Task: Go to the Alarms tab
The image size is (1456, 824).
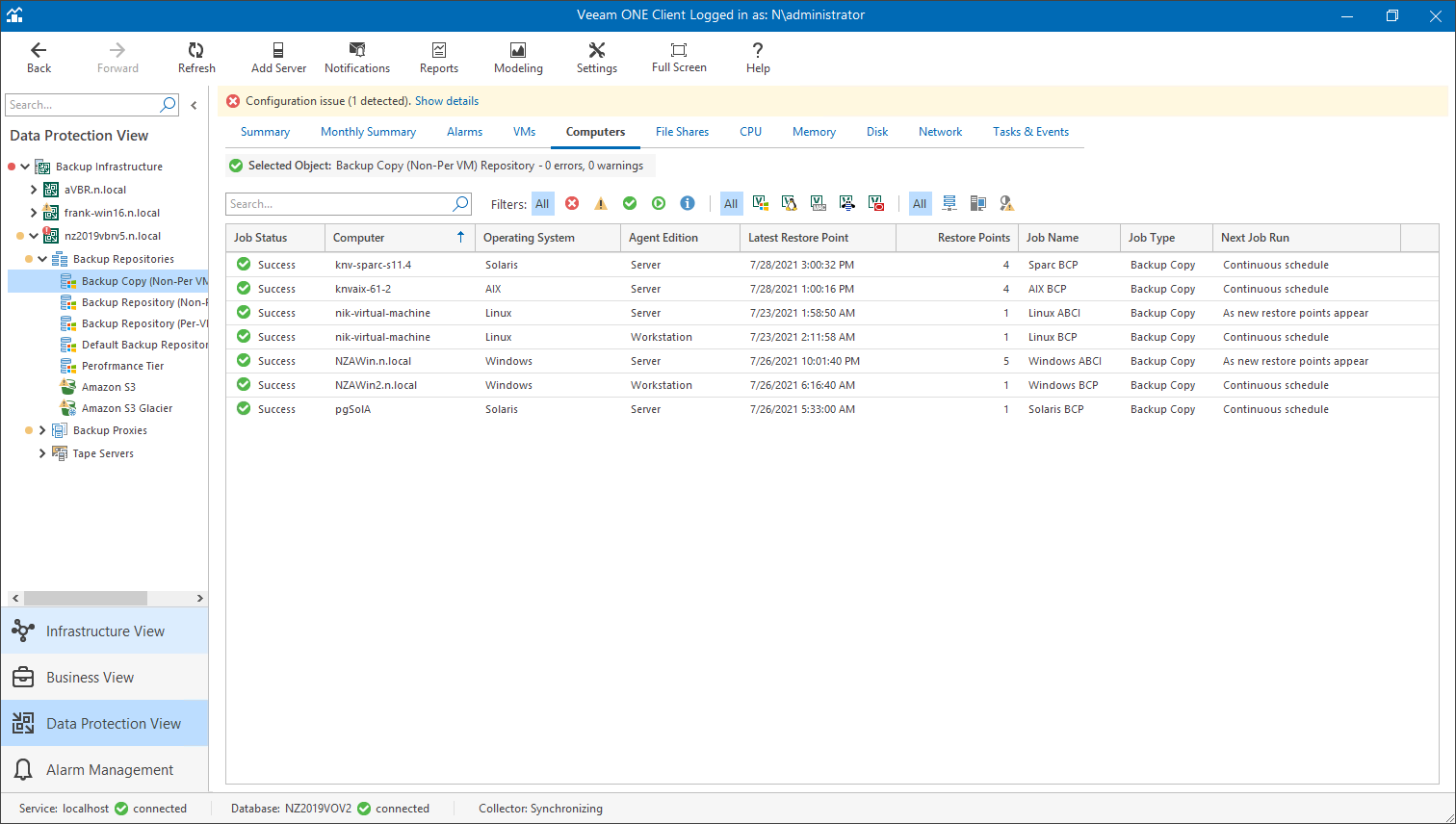Action: (x=465, y=132)
